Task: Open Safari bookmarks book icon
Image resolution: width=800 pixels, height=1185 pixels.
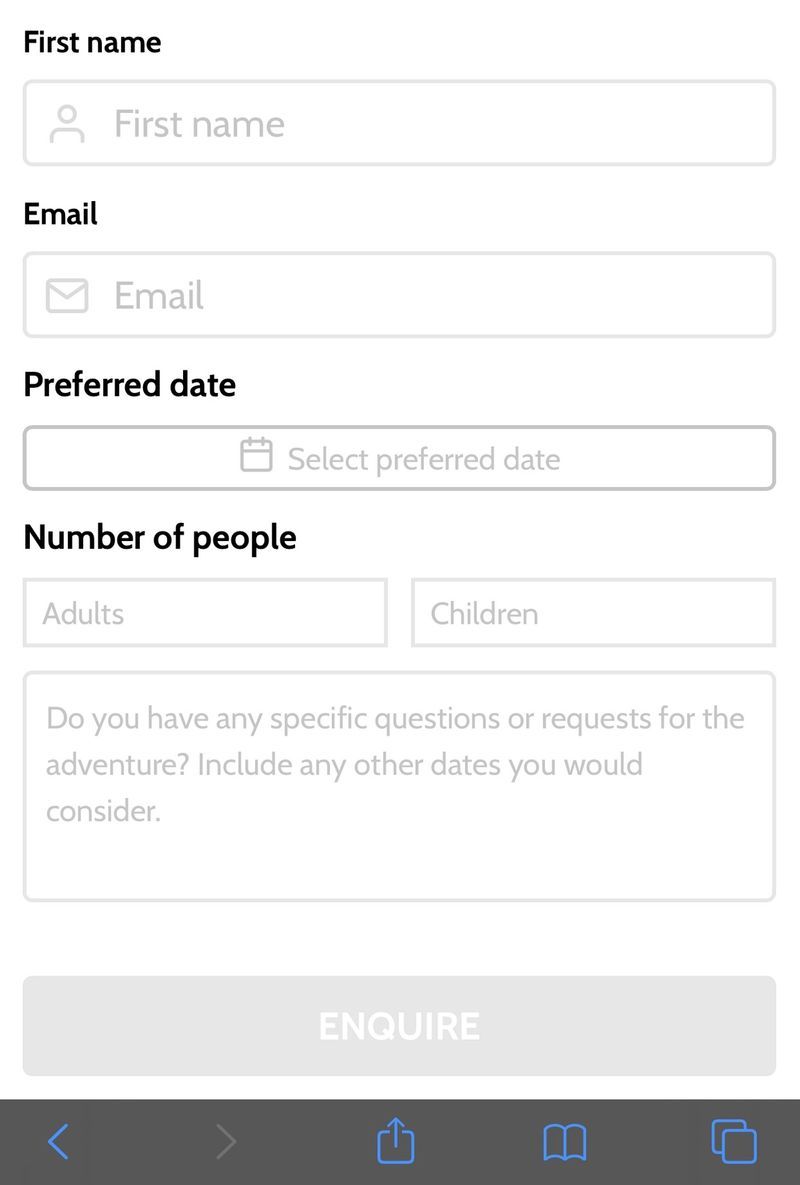Action: pos(565,1141)
